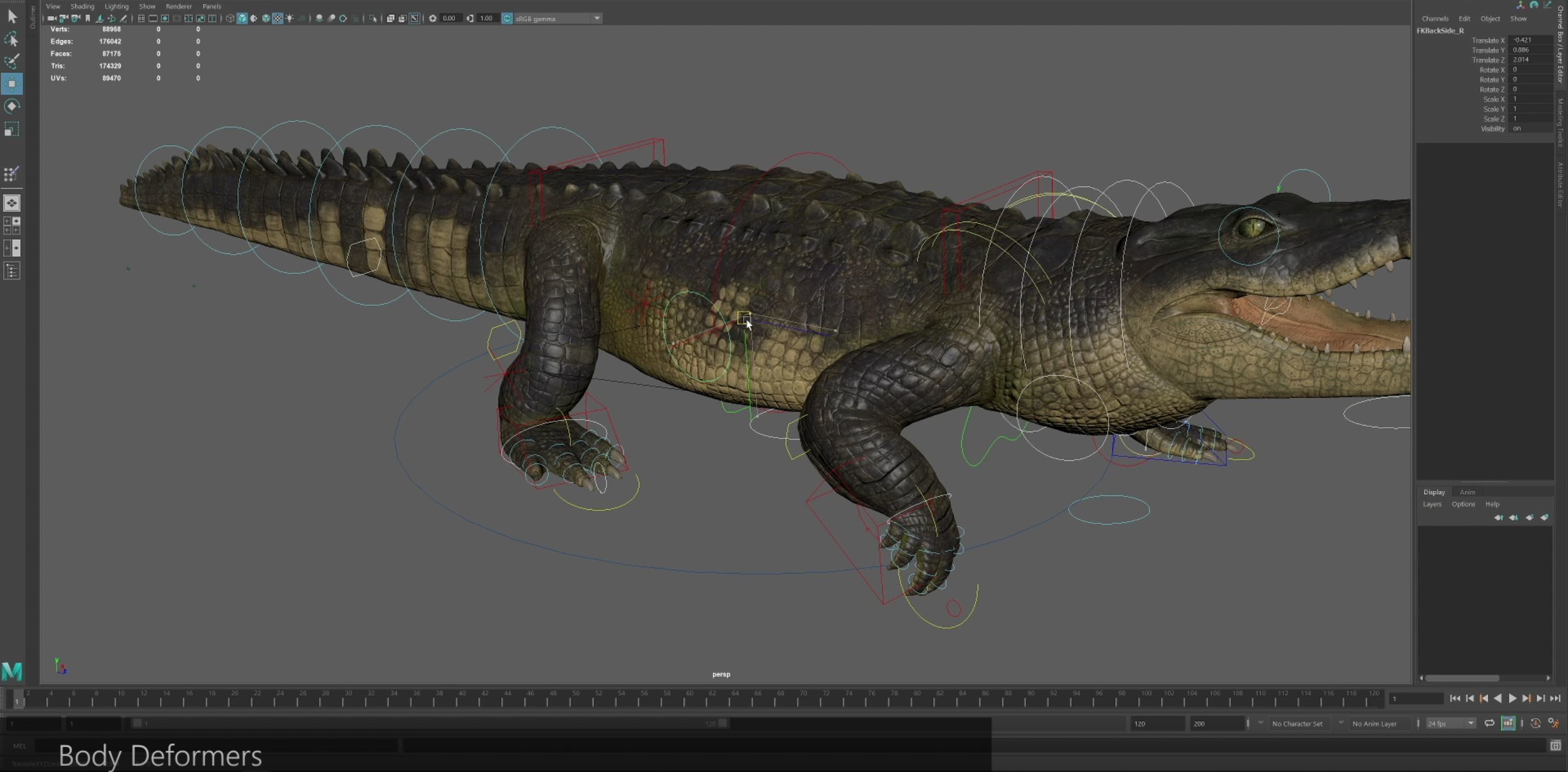Screen dimensions: 1568x772
Task: Edit the gamma value 1.00 field
Action: [x=487, y=18]
